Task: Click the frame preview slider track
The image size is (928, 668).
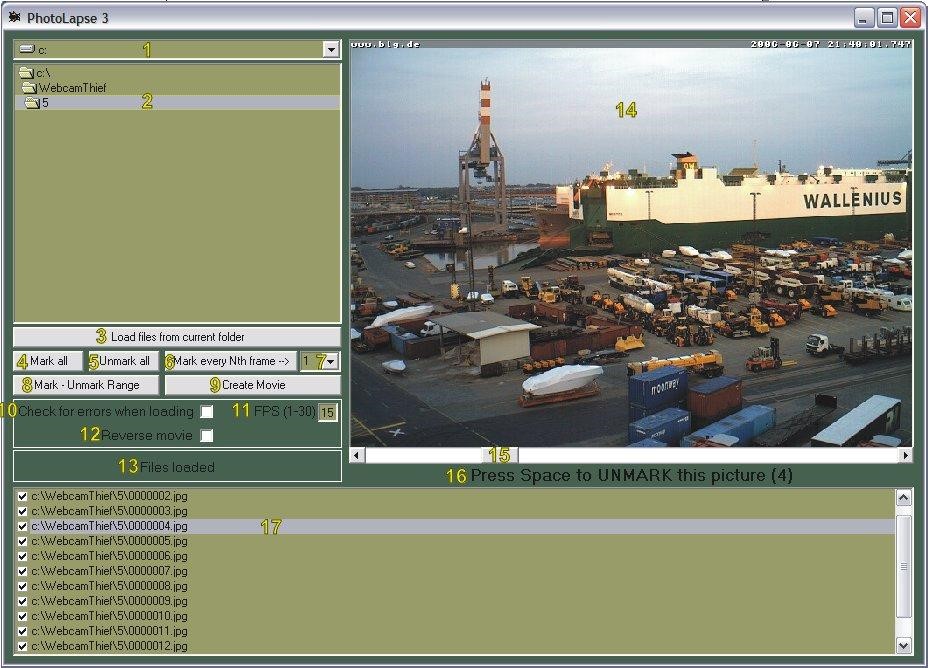Action: pos(700,456)
